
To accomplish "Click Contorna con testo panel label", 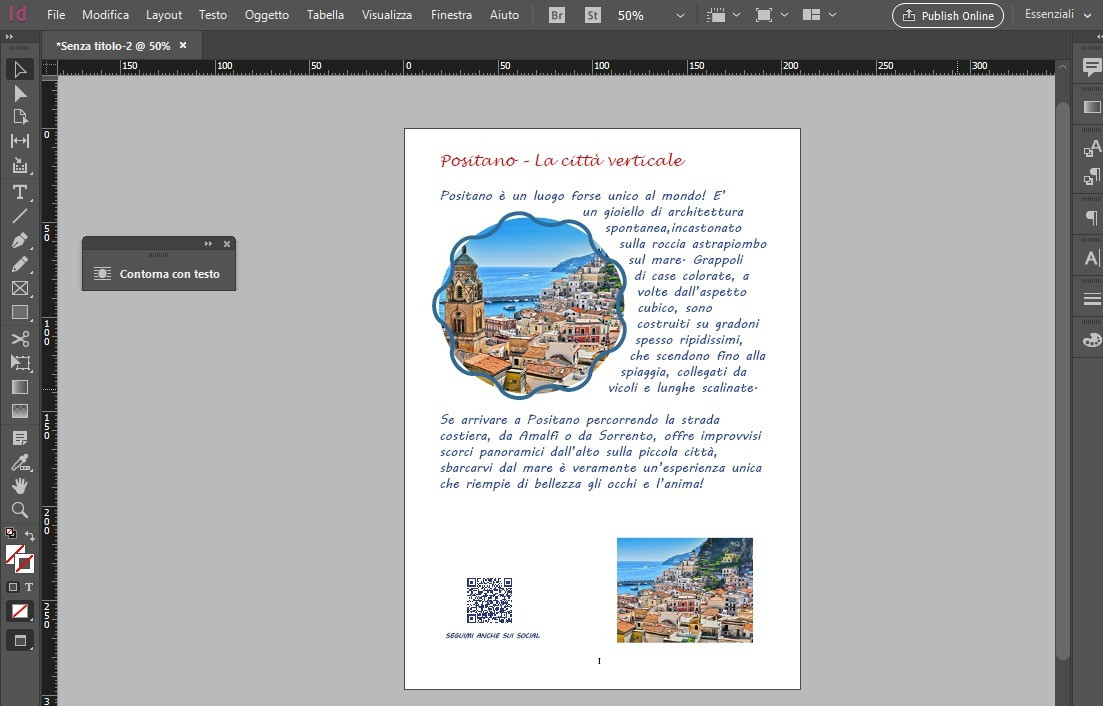I will coord(170,274).
